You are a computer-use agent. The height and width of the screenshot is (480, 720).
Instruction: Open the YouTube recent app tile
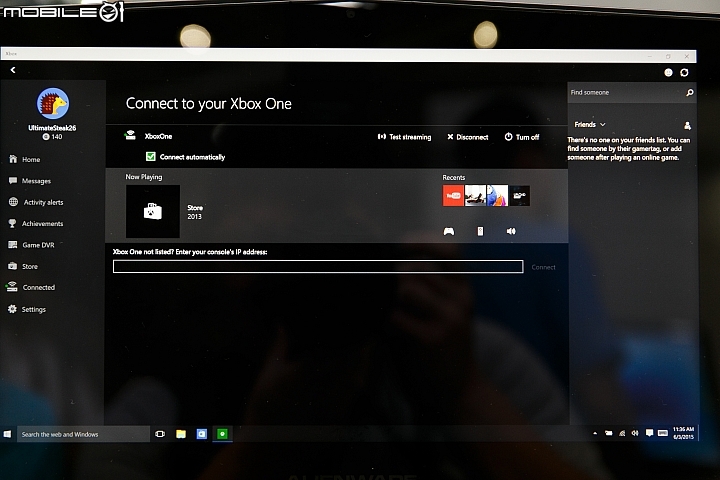click(x=453, y=196)
